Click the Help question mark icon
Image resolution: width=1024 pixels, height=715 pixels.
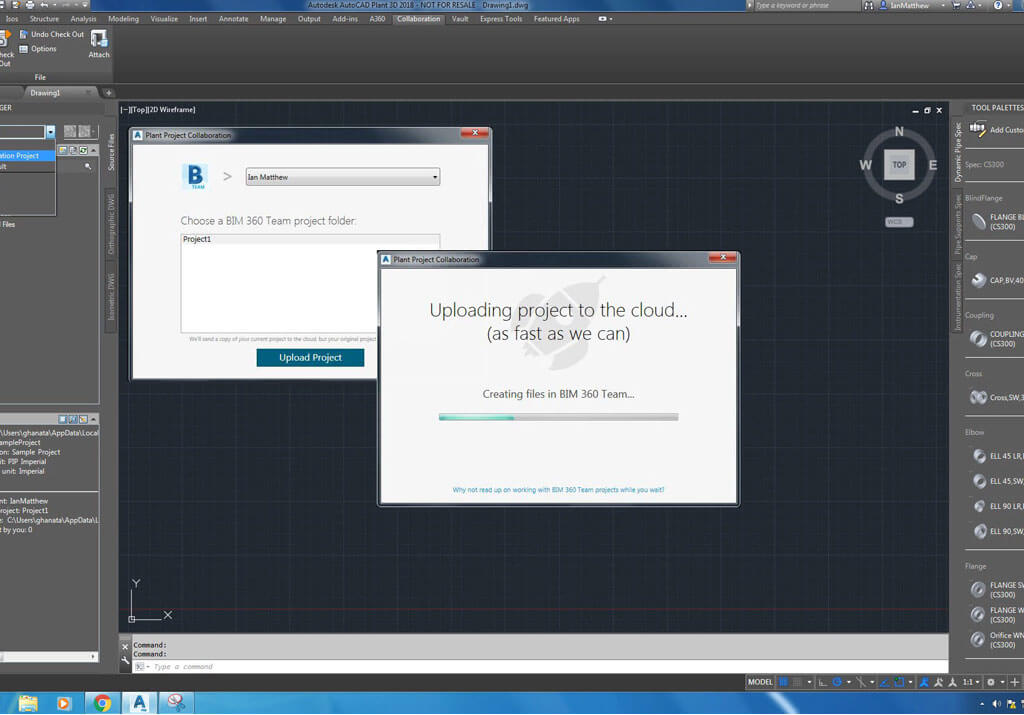click(998, 5)
